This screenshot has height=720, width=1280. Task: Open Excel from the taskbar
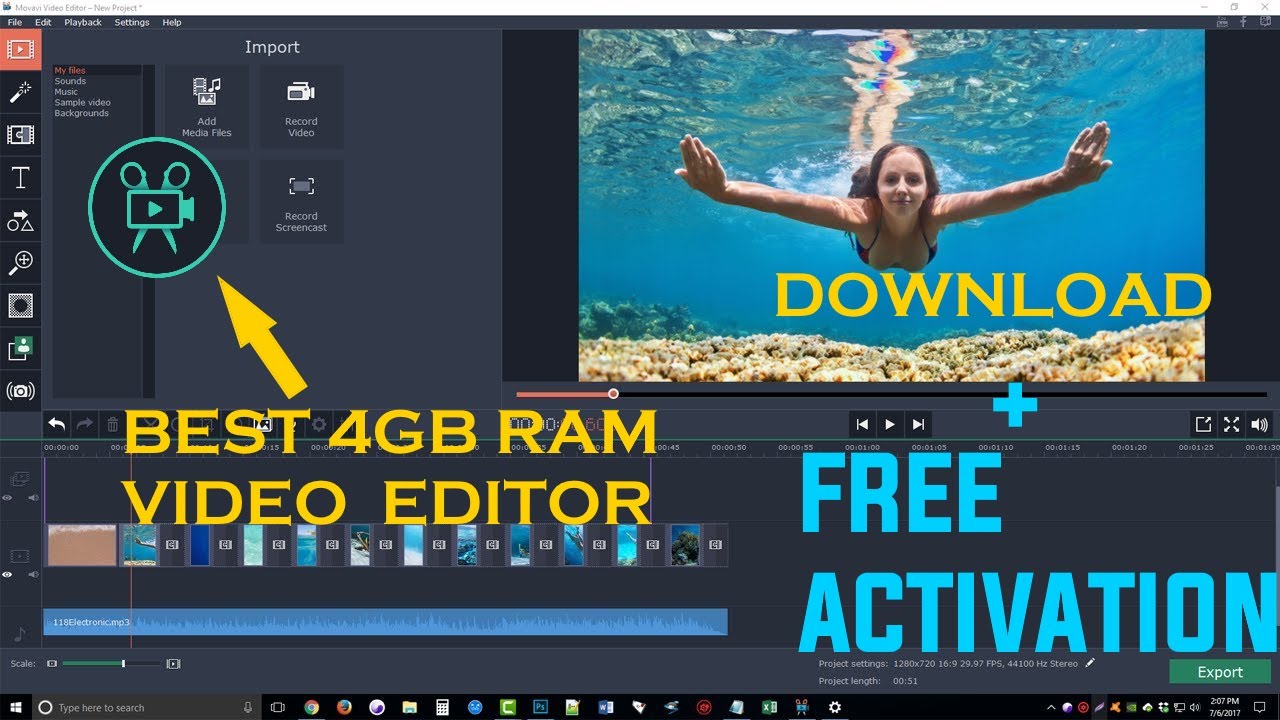(x=769, y=707)
